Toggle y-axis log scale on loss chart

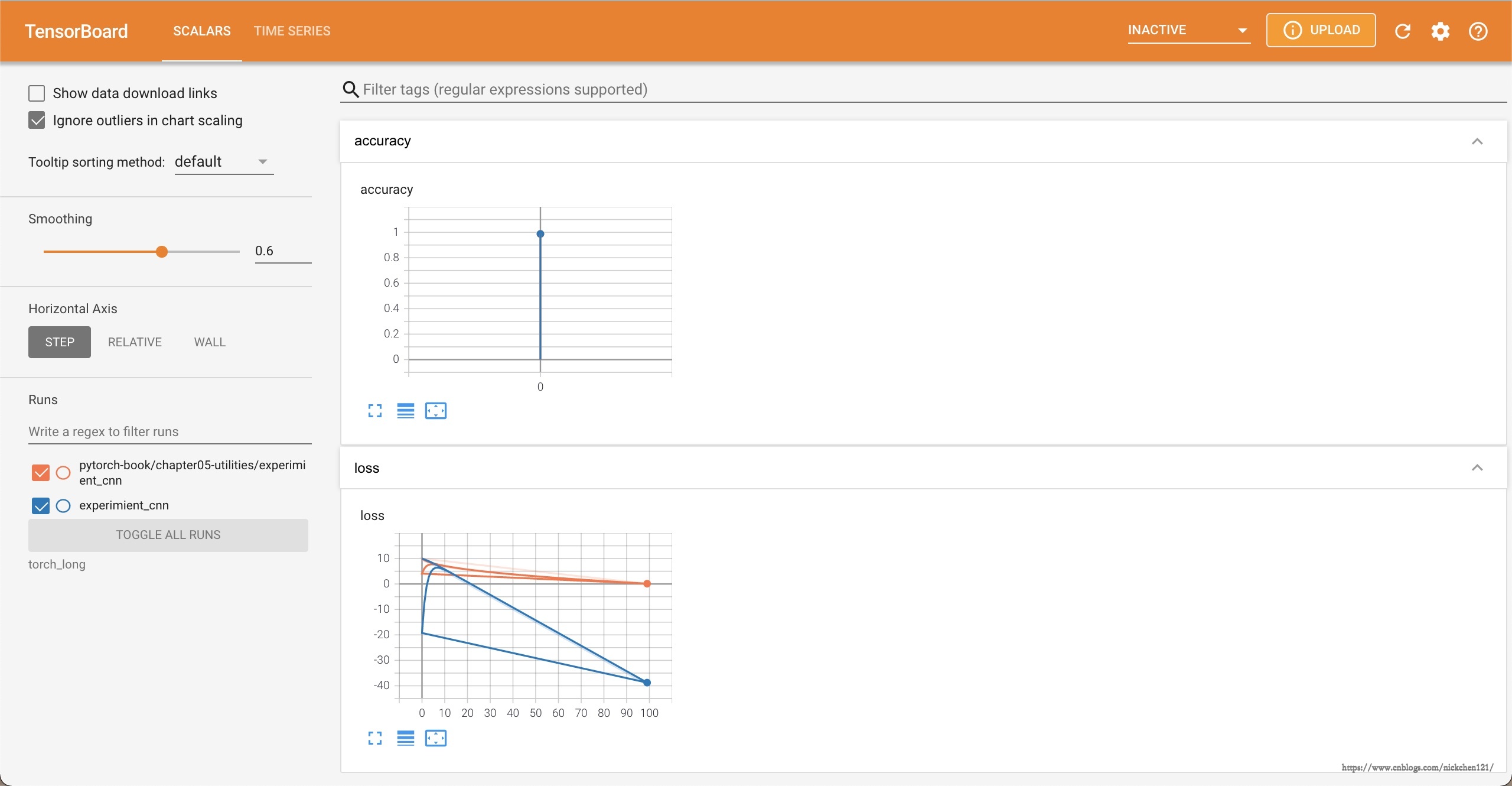[405, 738]
